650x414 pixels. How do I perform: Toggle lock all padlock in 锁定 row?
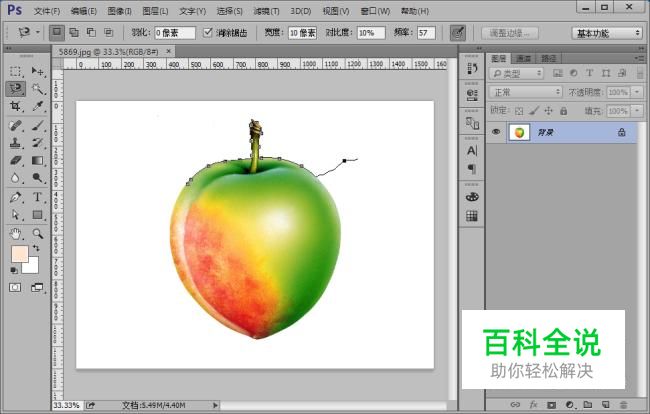point(563,111)
